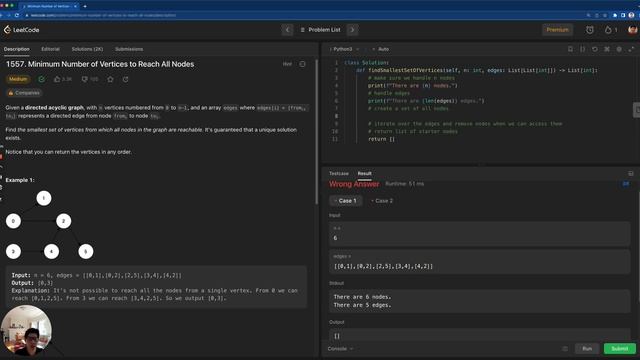Click the Medium difficulty badge

(18, 79)
